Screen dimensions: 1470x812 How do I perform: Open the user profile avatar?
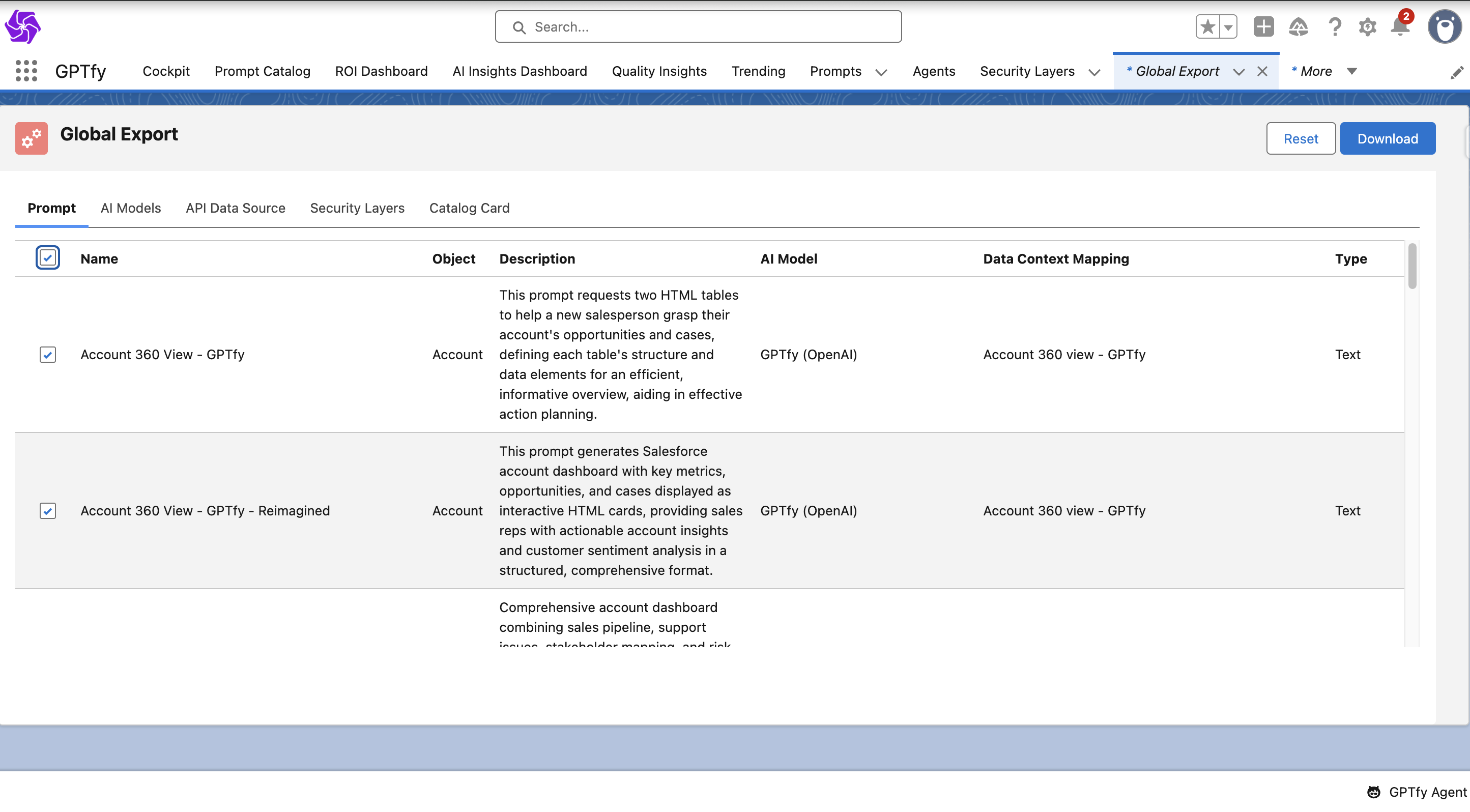pyautogui.click(x=1444, y=27)
